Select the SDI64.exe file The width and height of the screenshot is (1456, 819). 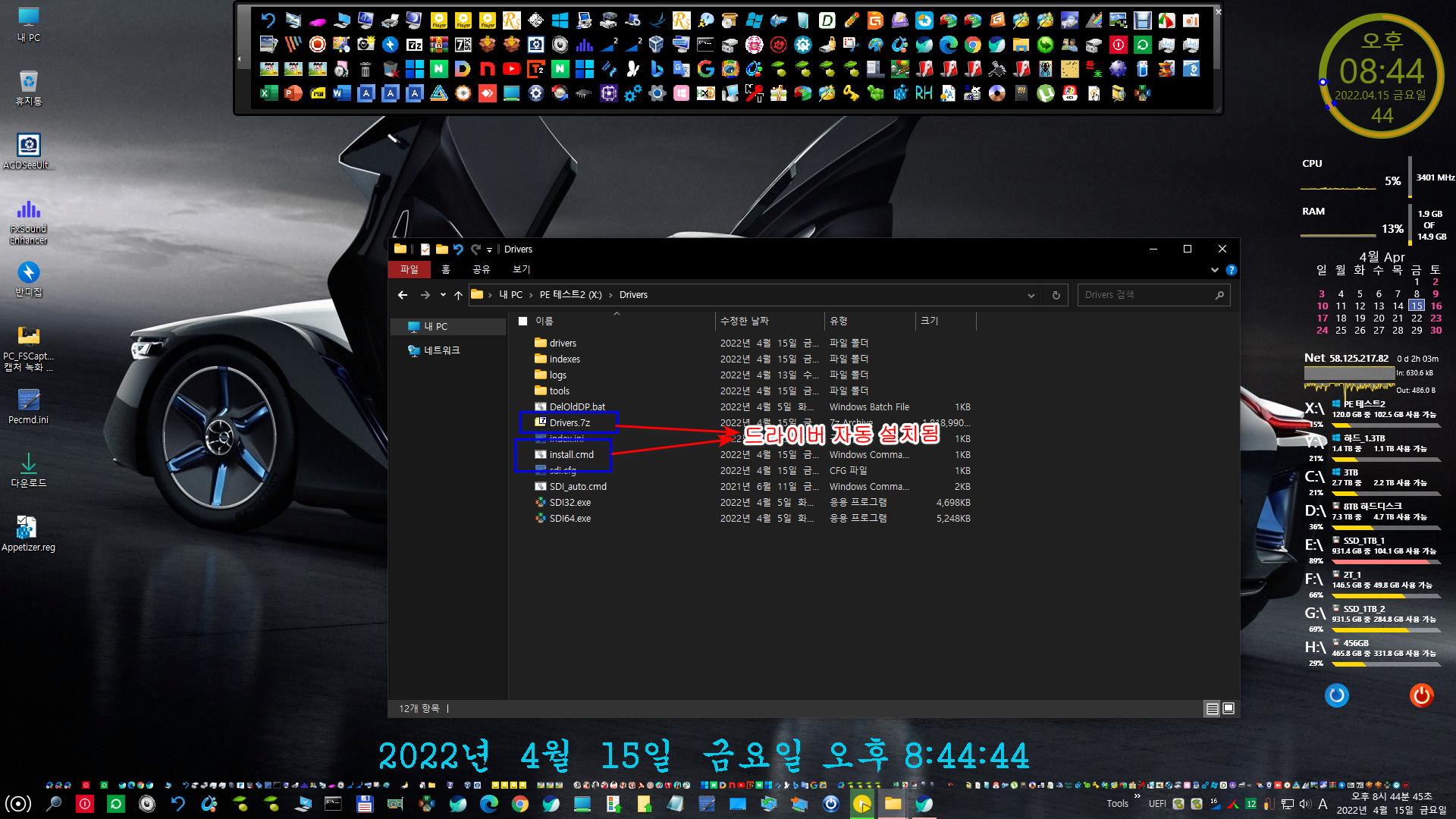point(570,519)
